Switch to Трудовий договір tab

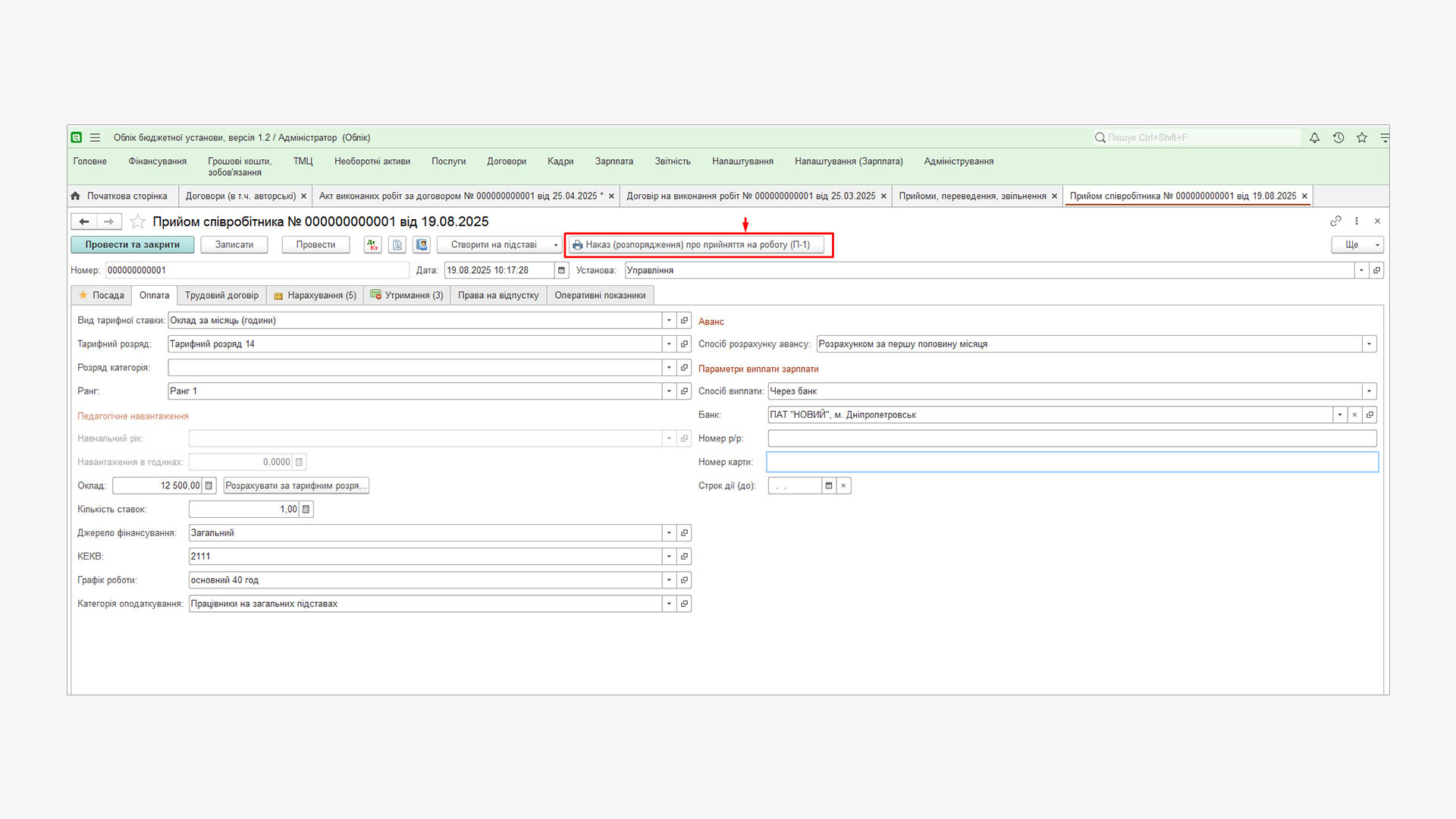(x=221, y=296)
